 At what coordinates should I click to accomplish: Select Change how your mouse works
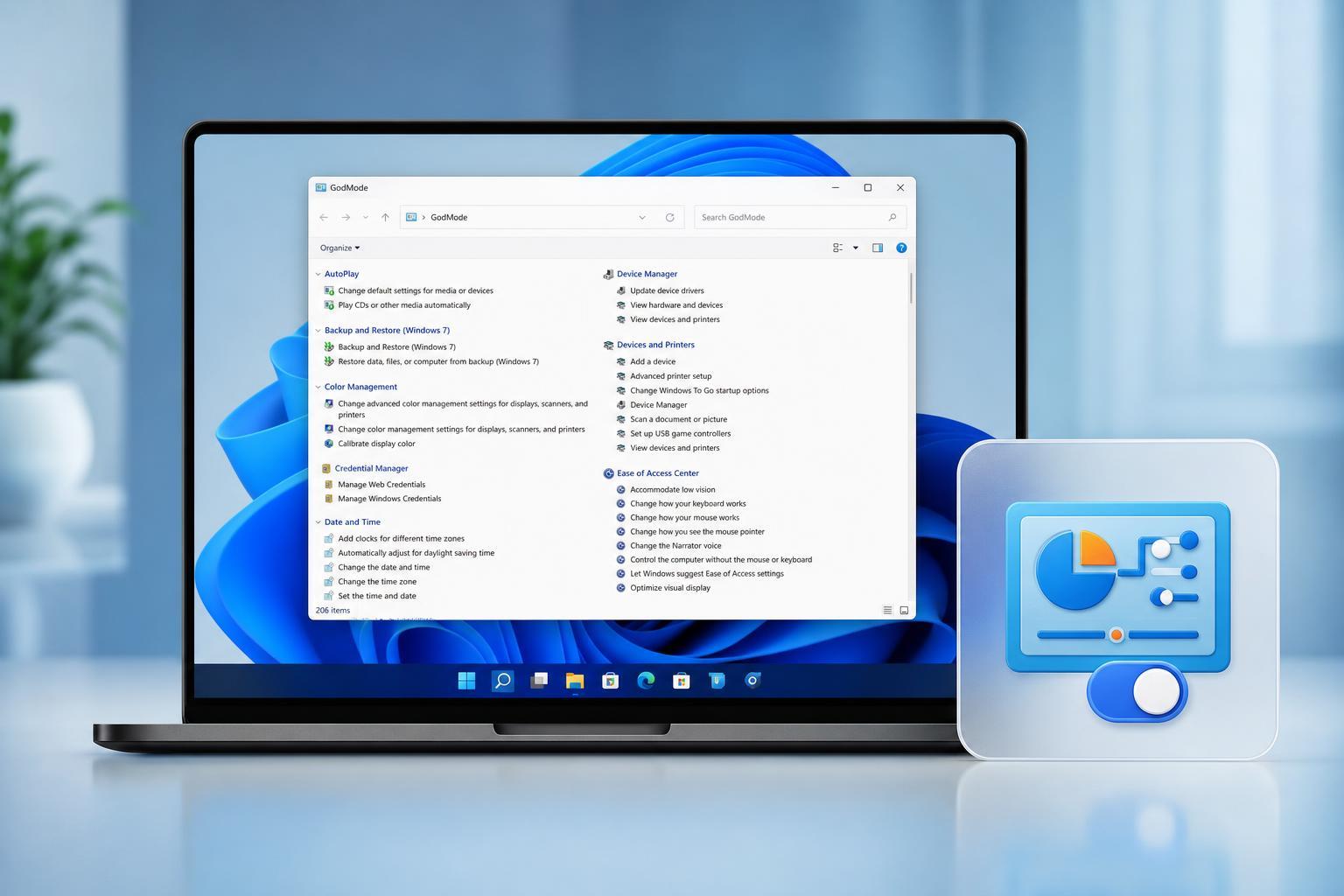pos(684,518)
